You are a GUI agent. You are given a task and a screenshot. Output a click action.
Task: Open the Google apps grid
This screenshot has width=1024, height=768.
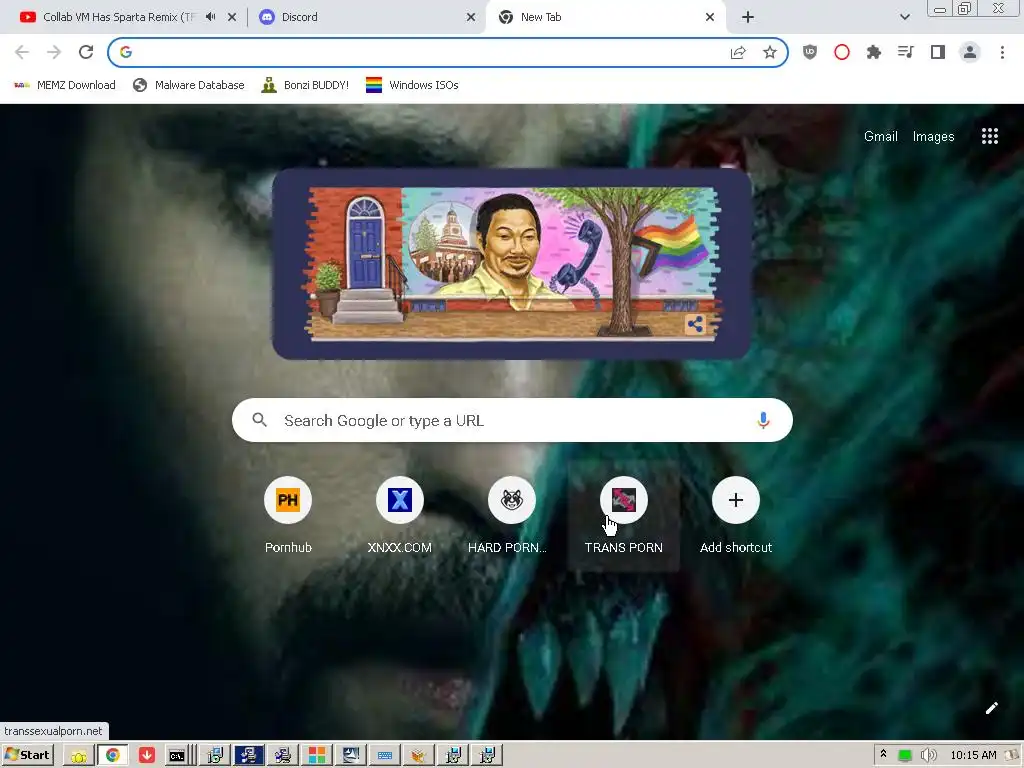(990, 136)
